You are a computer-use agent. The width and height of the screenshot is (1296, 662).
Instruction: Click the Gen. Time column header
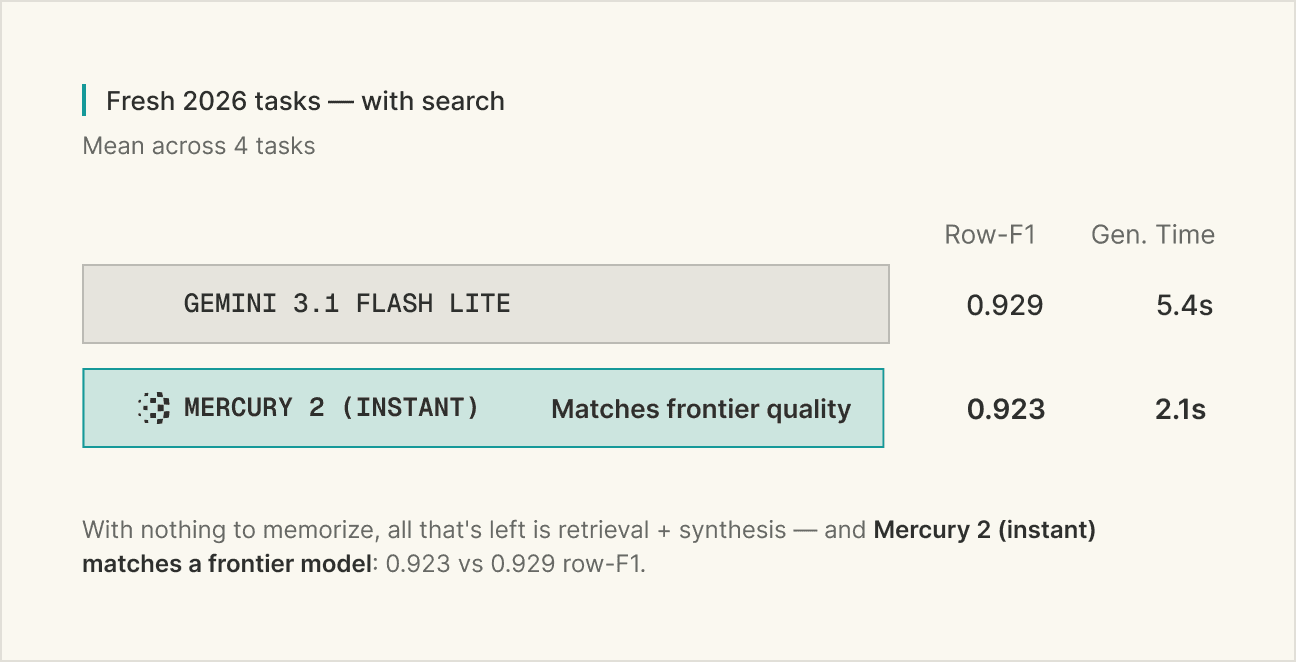pos(1153,235)
